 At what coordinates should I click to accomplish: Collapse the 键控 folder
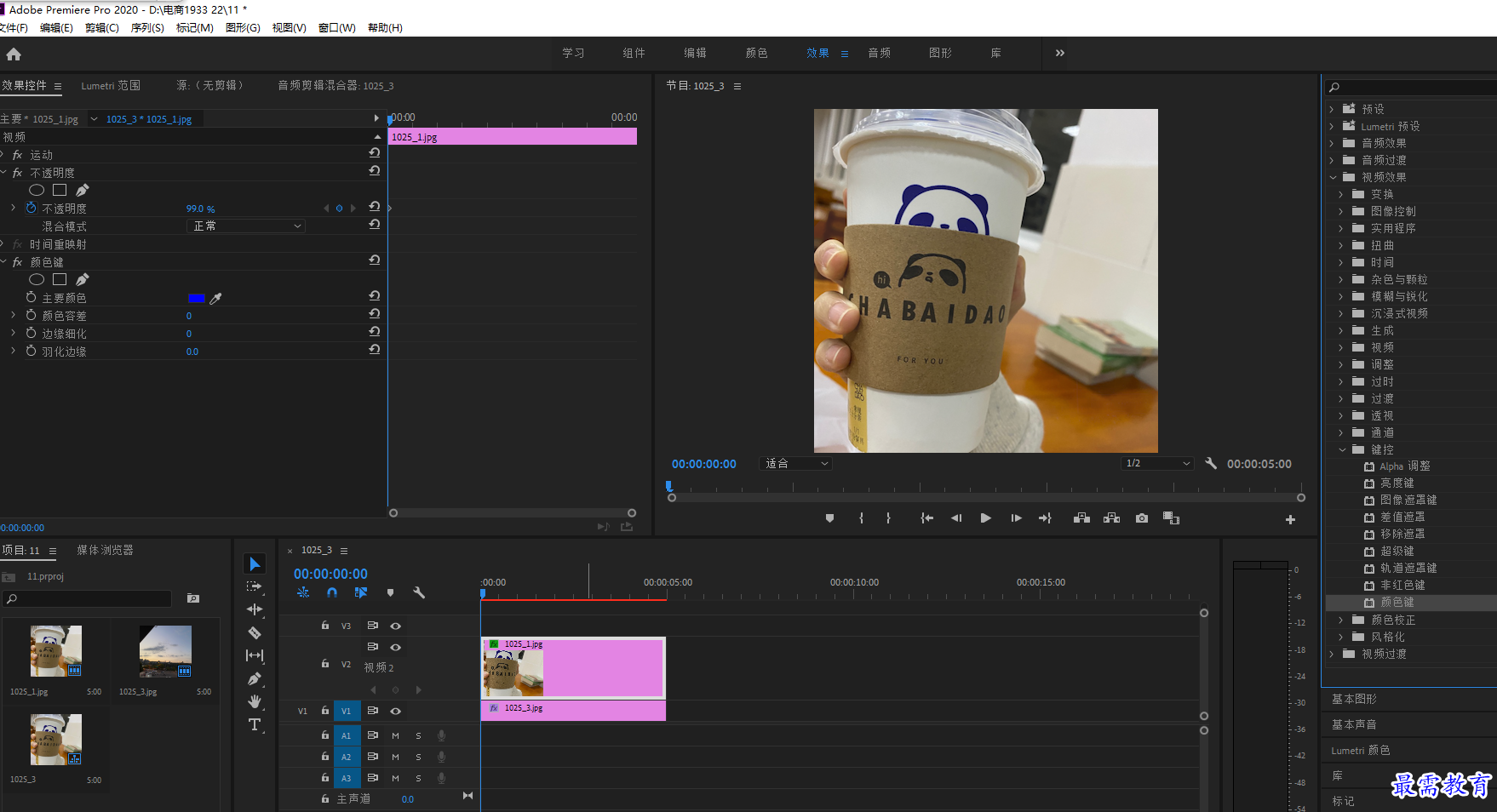pos(1342,449)
